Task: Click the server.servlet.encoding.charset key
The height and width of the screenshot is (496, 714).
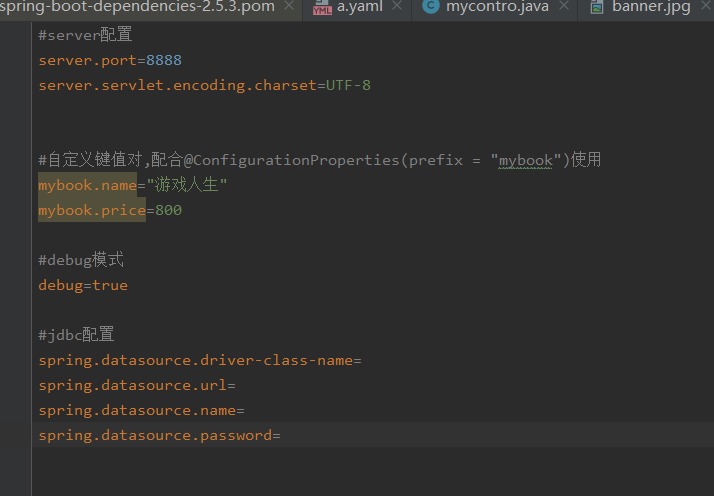Action: [178, 85]
